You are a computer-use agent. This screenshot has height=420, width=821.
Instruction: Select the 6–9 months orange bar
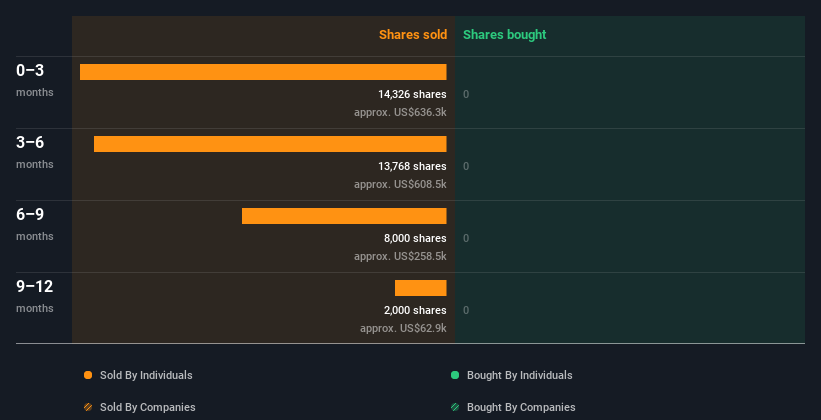tap(344, 216)
